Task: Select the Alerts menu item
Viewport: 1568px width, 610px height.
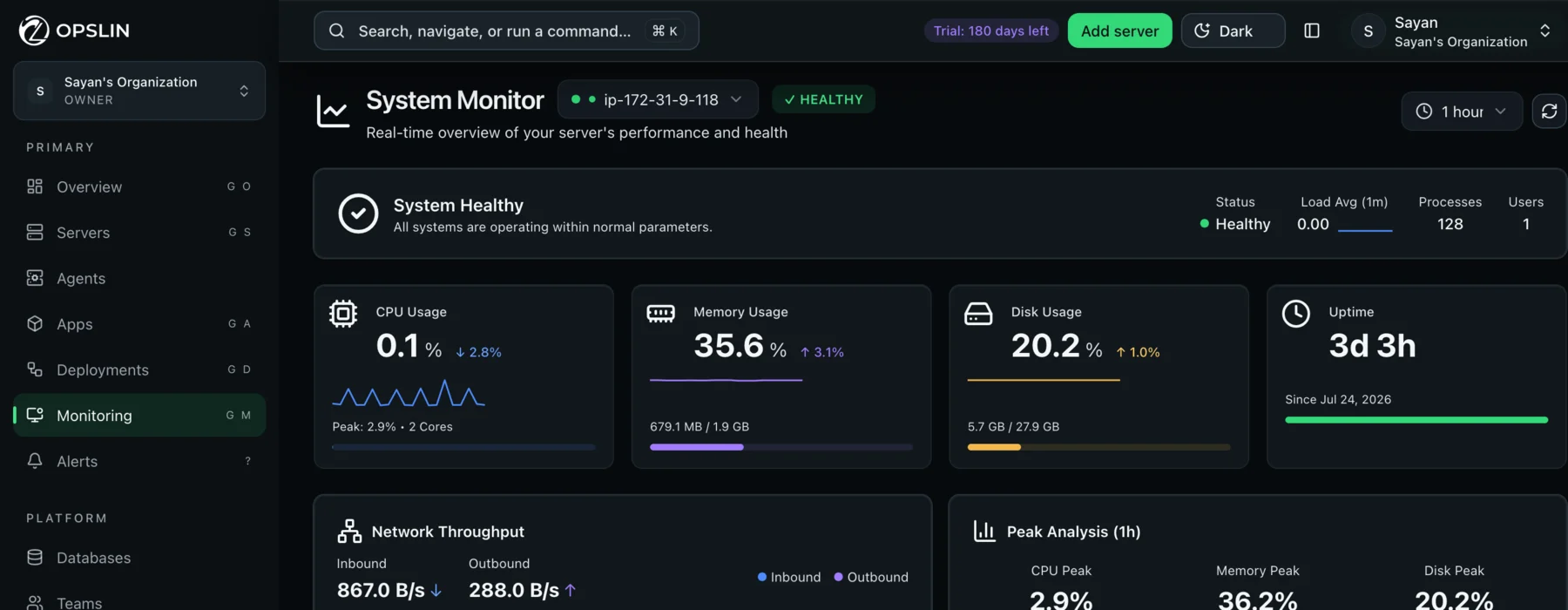Action: (x=139, y=461)
